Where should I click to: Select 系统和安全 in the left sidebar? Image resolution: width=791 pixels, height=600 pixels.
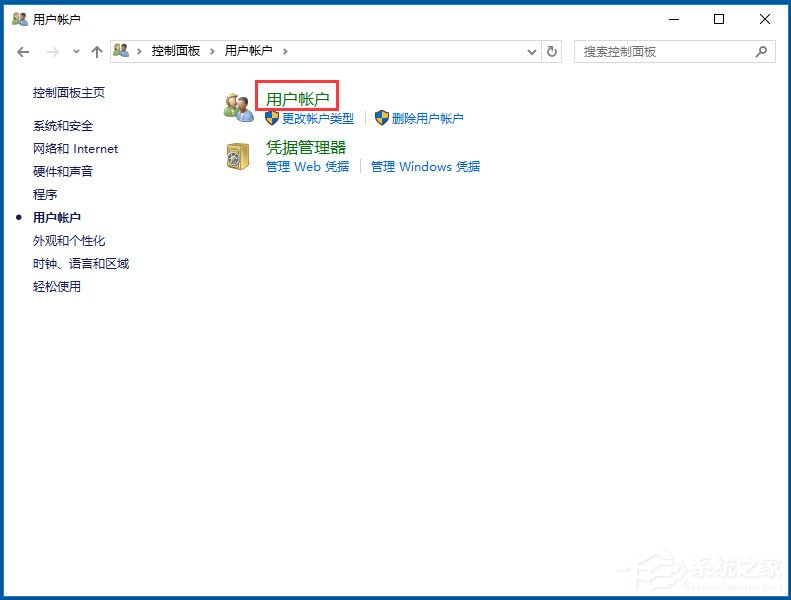click(63, 126)
